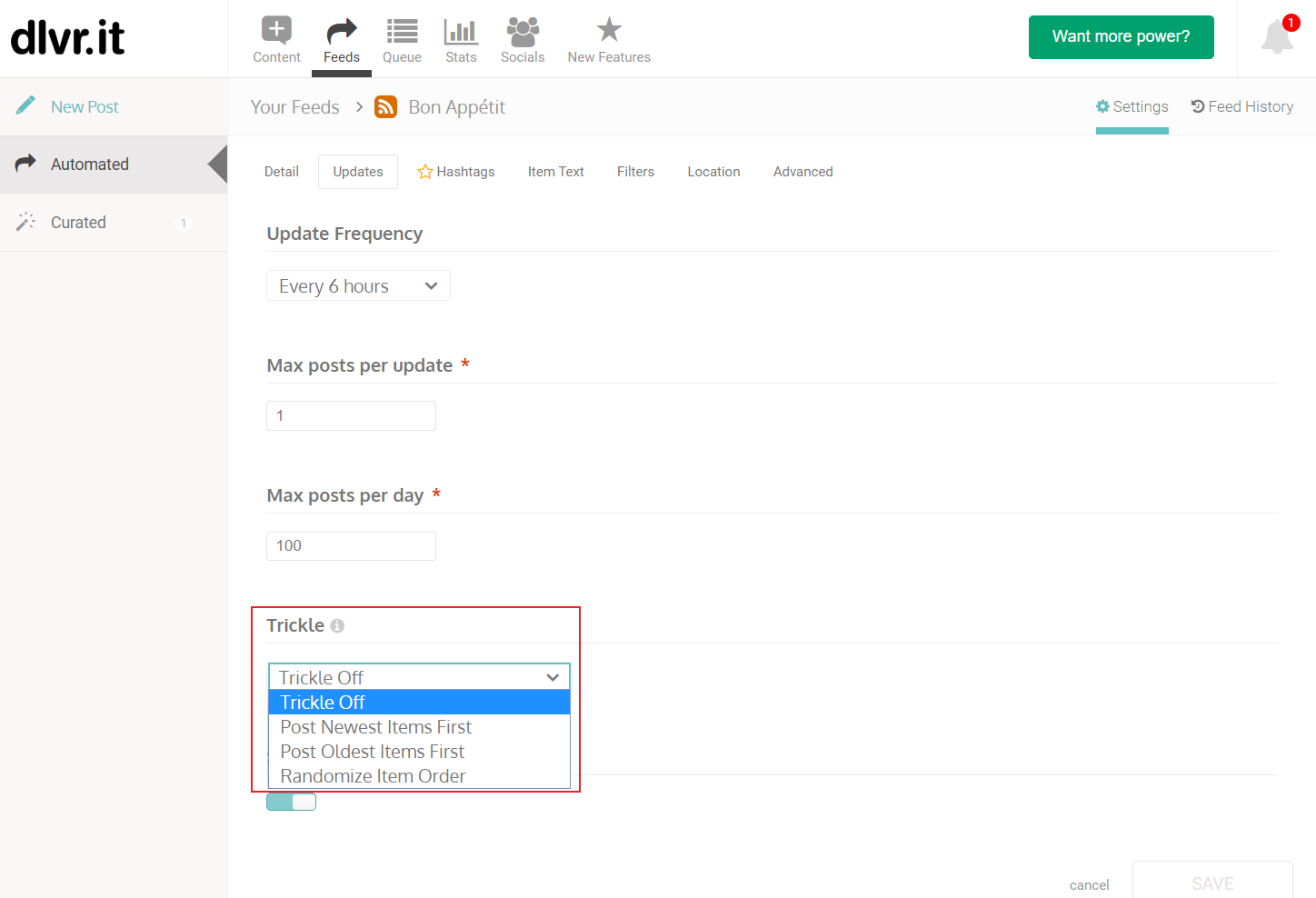Open the Hashtags tab
Image resolution: width=1316 pixels, height=898 pixels.
456,172
